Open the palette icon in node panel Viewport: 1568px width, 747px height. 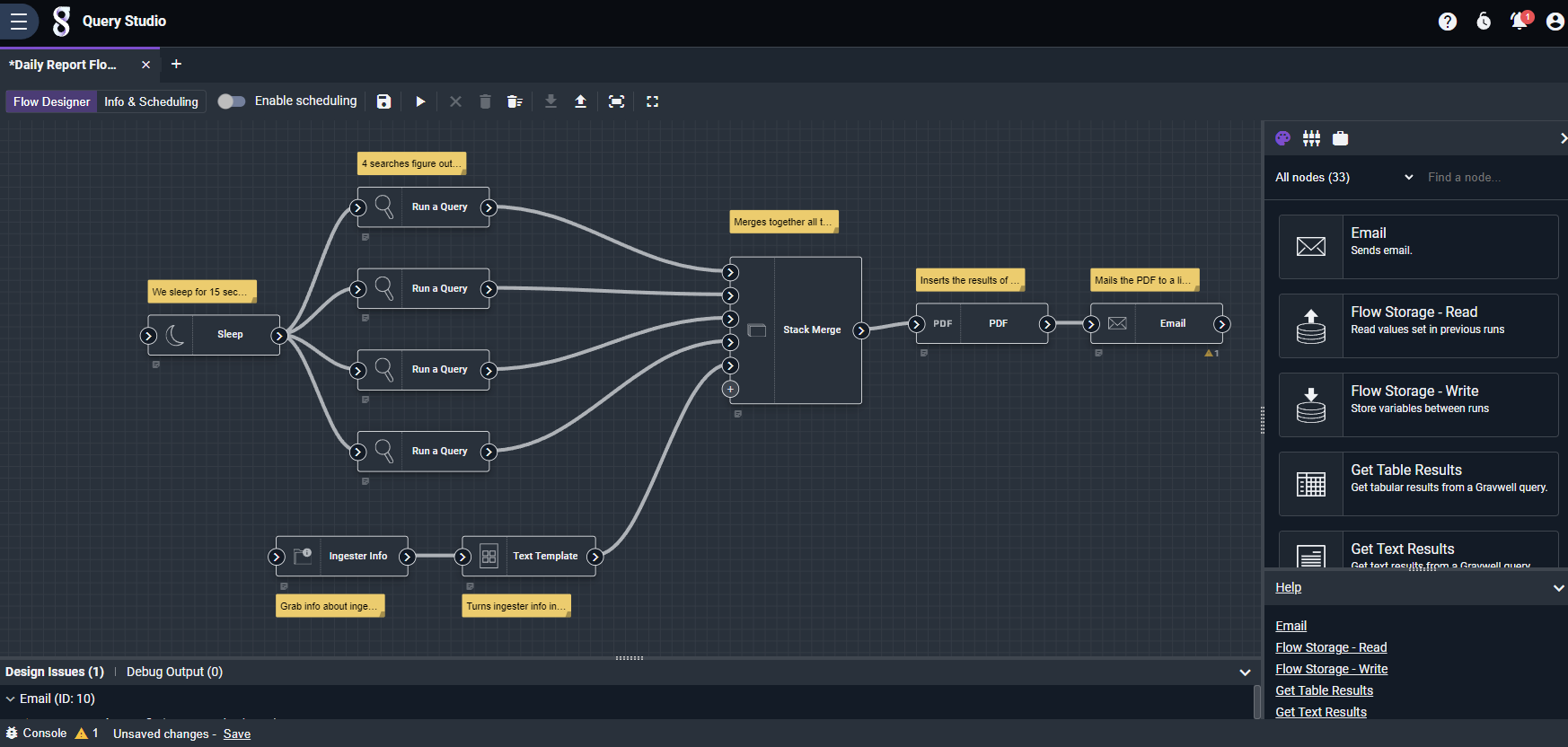[1282, 138]
